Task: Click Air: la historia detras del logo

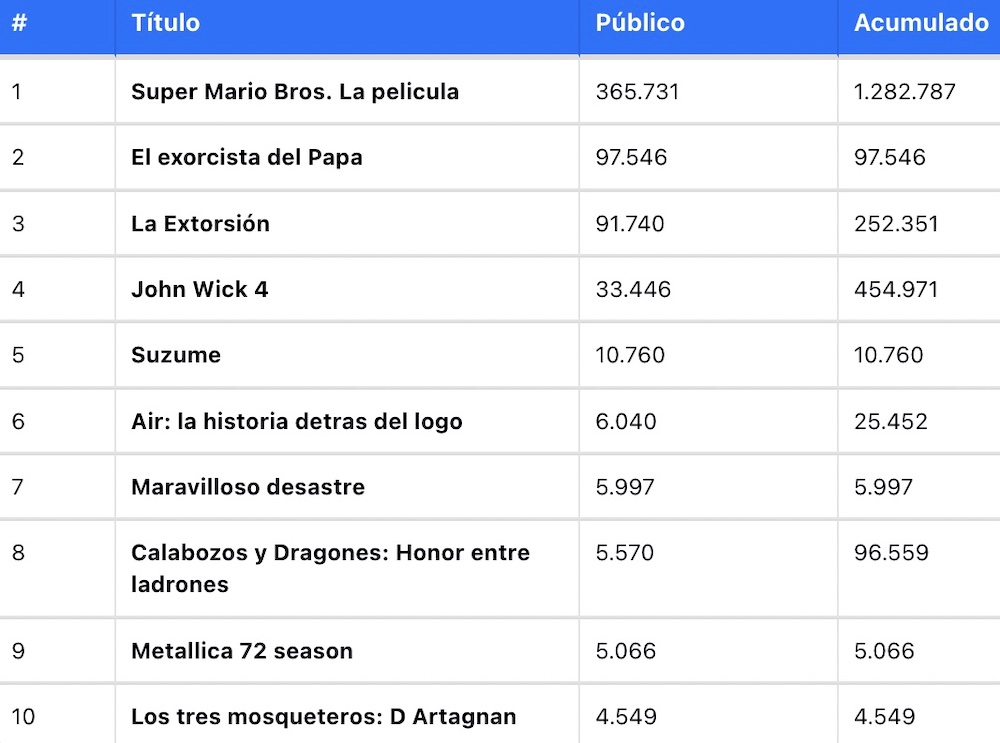Action: click(297, 422)
